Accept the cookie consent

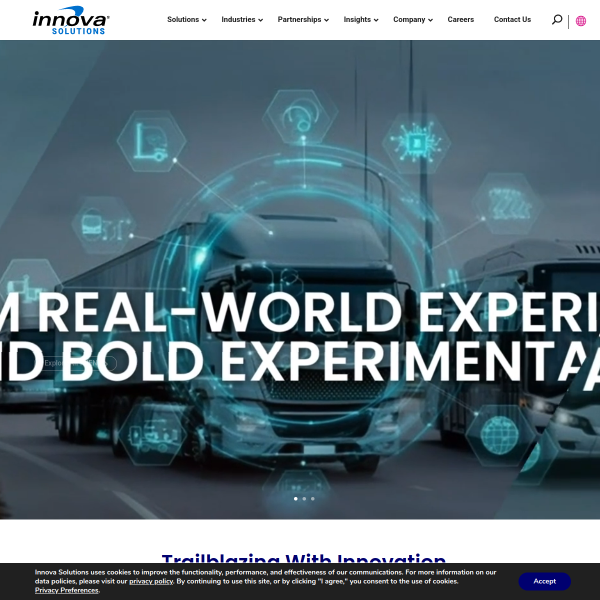pyautogui.click(x=545, y=581)
